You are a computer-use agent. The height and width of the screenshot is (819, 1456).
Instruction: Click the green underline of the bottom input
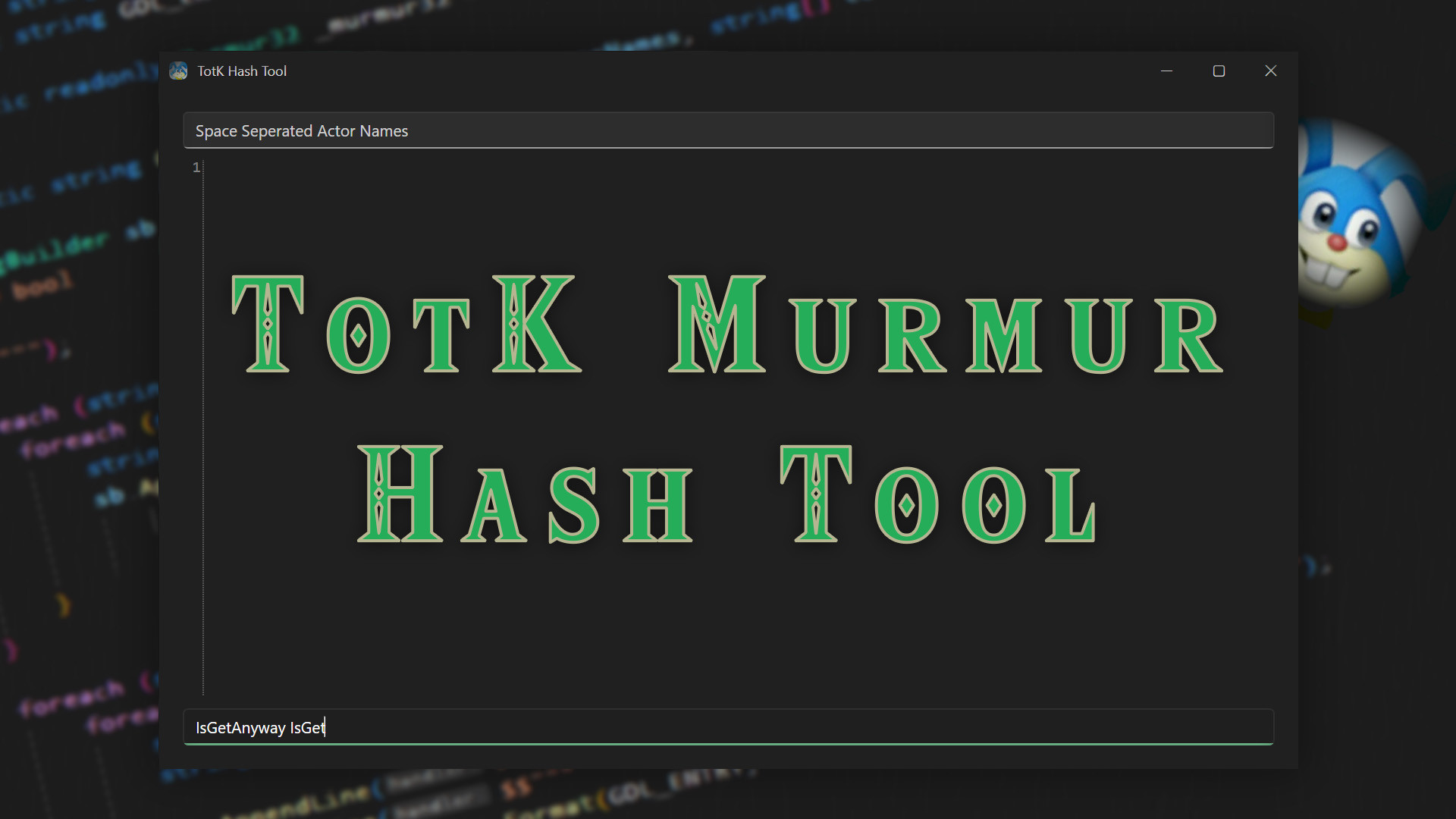pyautogui.click(x=728, y=745)
